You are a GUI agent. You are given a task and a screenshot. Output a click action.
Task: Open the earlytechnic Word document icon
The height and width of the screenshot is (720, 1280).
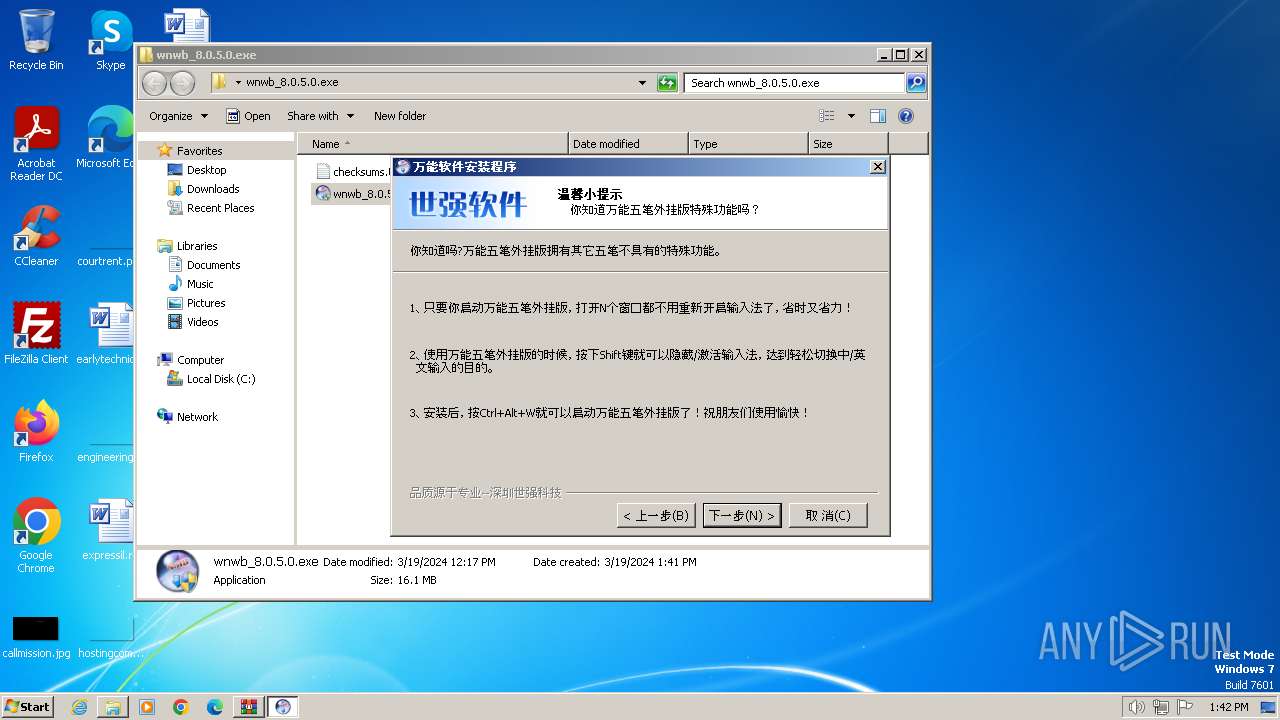pos(108,333)
